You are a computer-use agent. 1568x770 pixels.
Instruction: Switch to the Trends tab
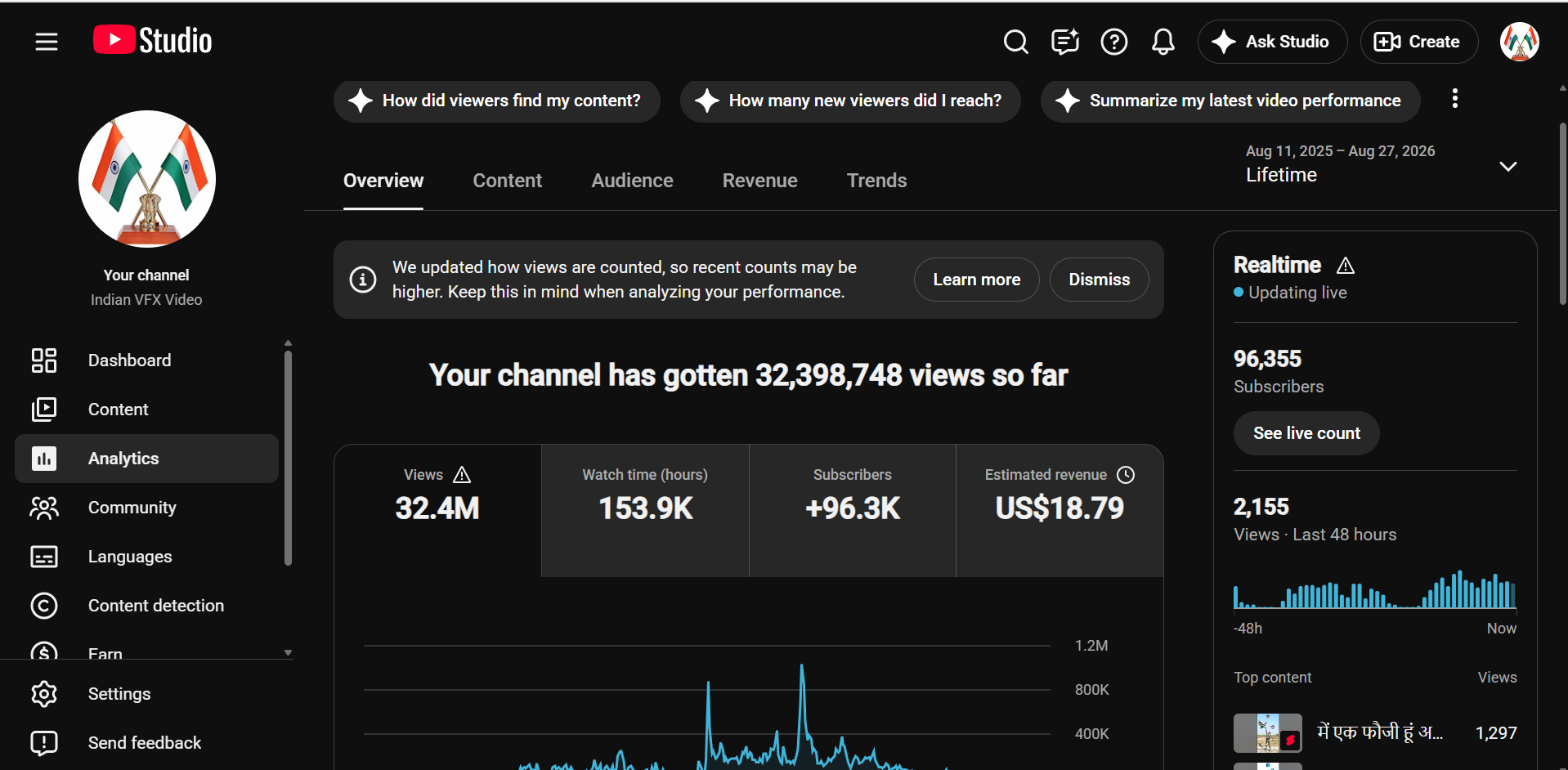[x=877, y=181]
